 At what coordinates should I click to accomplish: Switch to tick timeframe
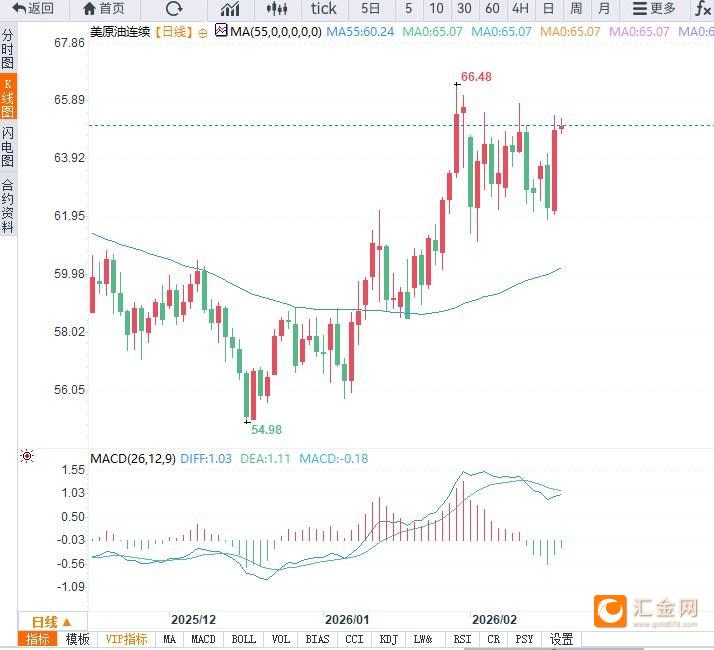323,9
